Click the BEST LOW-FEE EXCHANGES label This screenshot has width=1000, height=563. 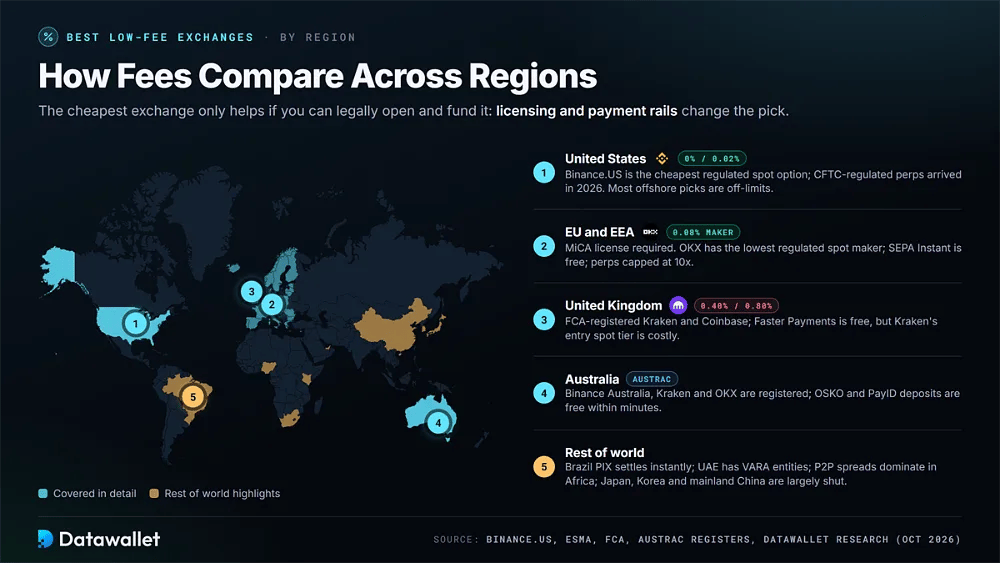160,37
